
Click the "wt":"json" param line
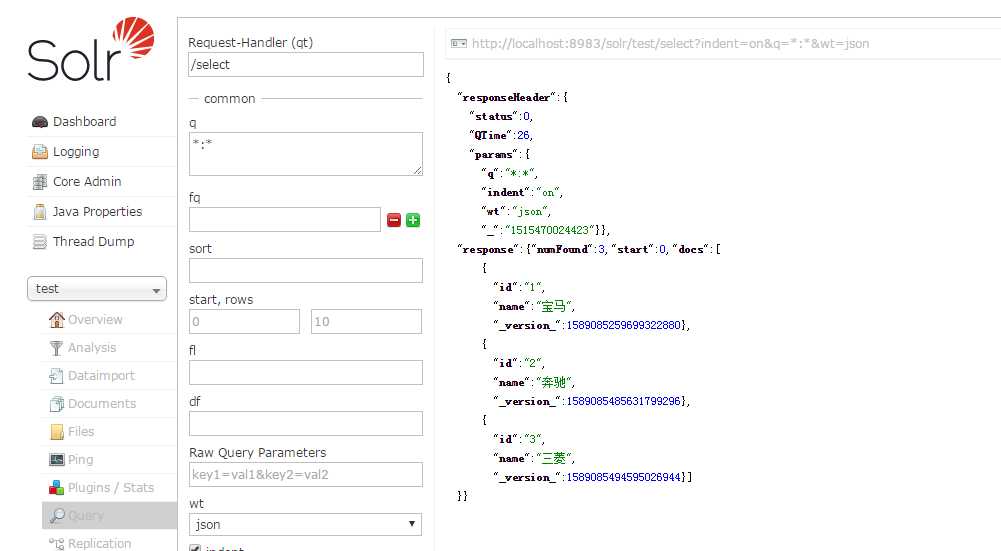[516, 211]
